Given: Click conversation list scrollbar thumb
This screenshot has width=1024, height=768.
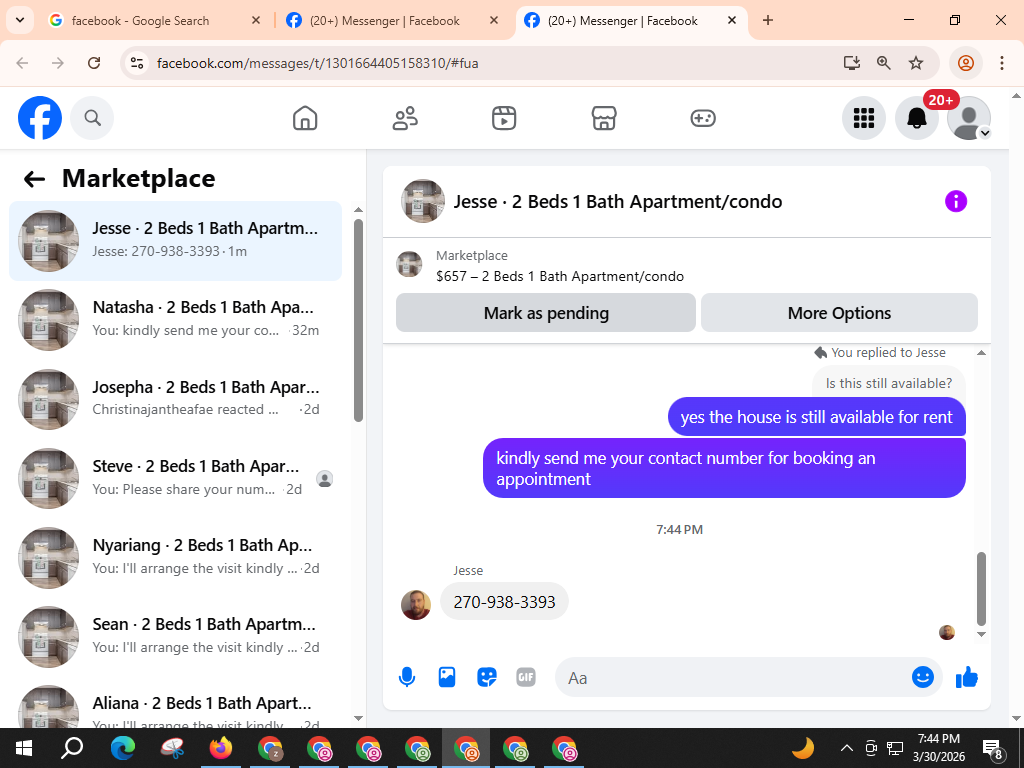Looking at the screenshot, I should click(x=359, y=320).
